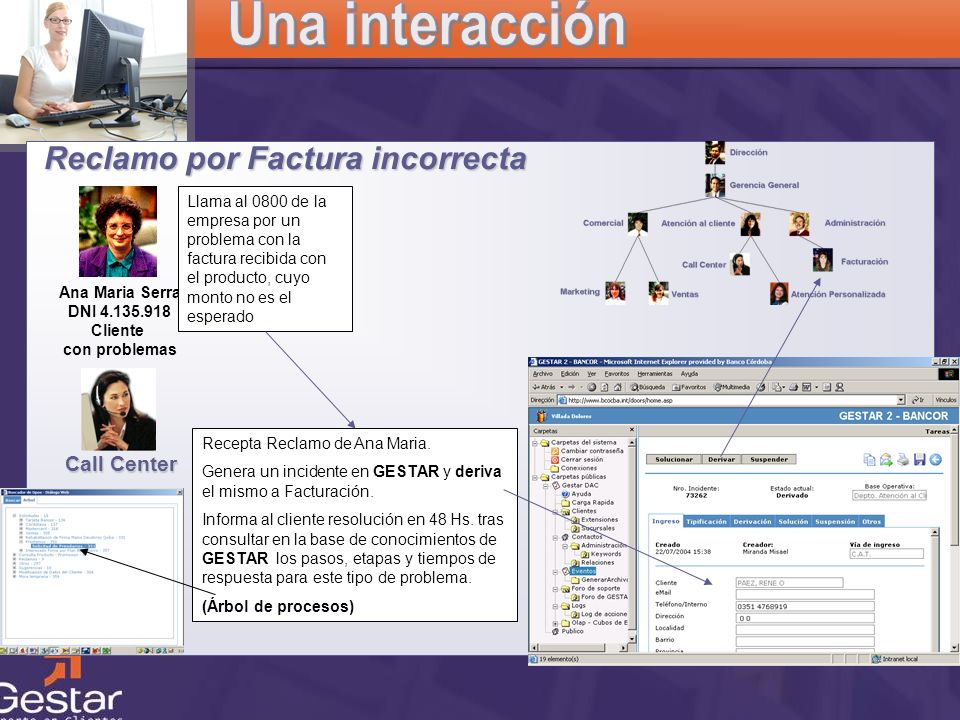This screenshot has height=720, width=960.
Task: Click folder tree horizontal scroll right arrow
Action: click(x=623, y=648)
